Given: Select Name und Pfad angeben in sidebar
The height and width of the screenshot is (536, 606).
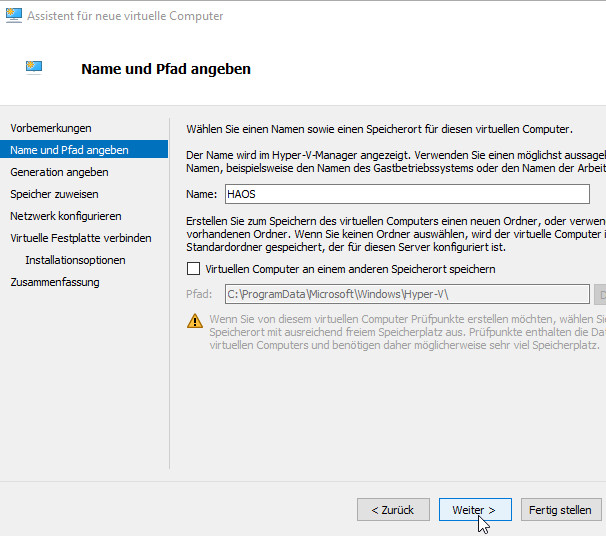Looking at the screenshot, I should click(69, 150).
